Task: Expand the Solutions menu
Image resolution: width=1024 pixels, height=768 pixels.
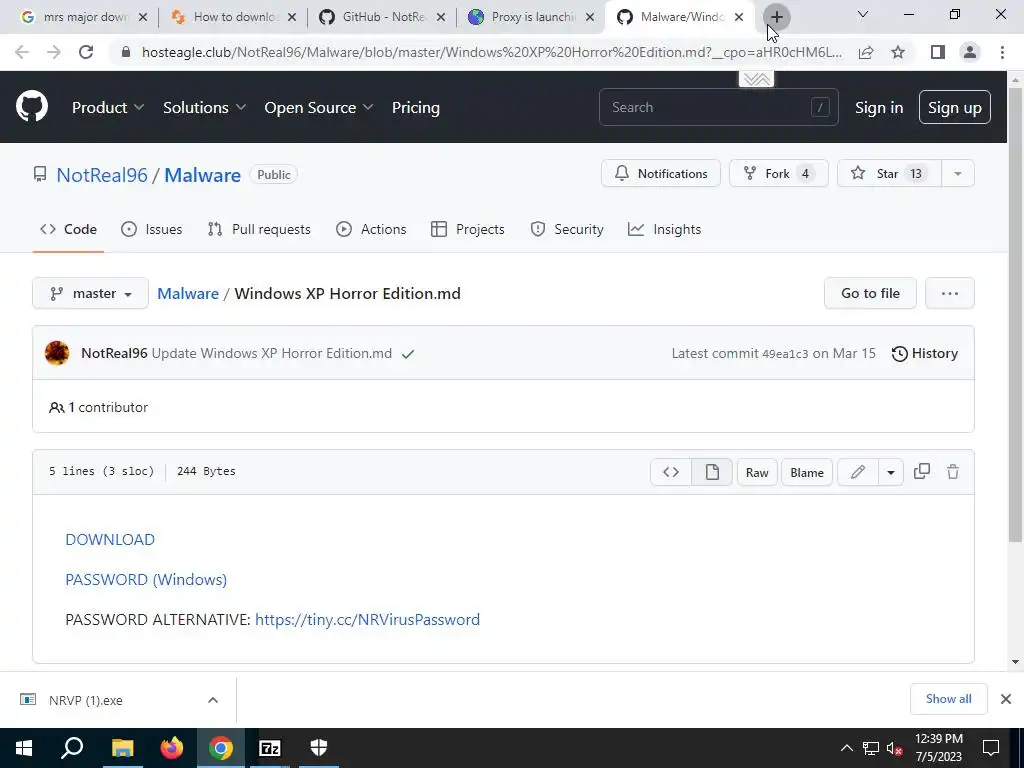Action: coord(204,107)
